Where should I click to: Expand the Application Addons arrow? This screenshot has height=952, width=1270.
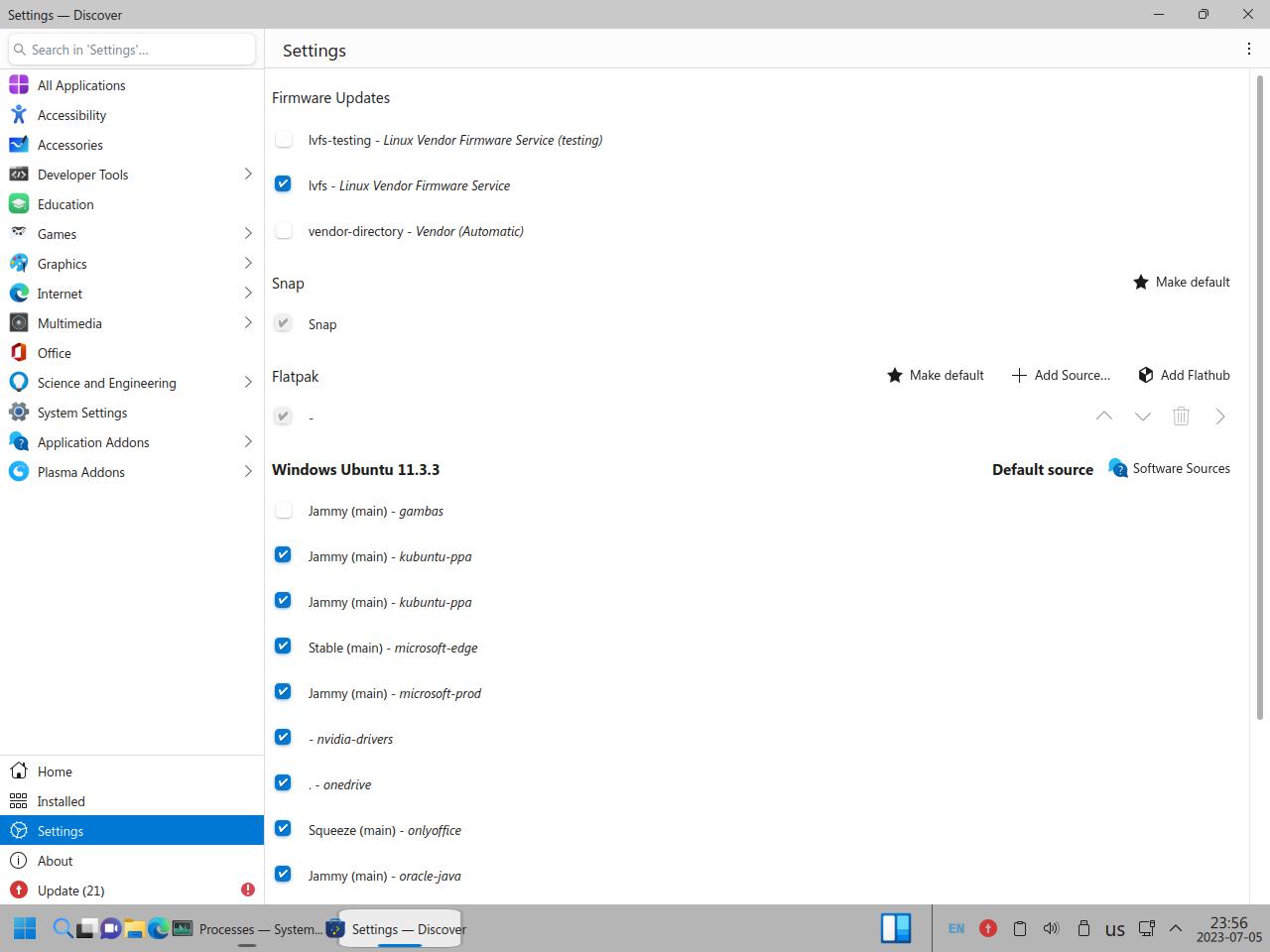(x=248, y=442)
